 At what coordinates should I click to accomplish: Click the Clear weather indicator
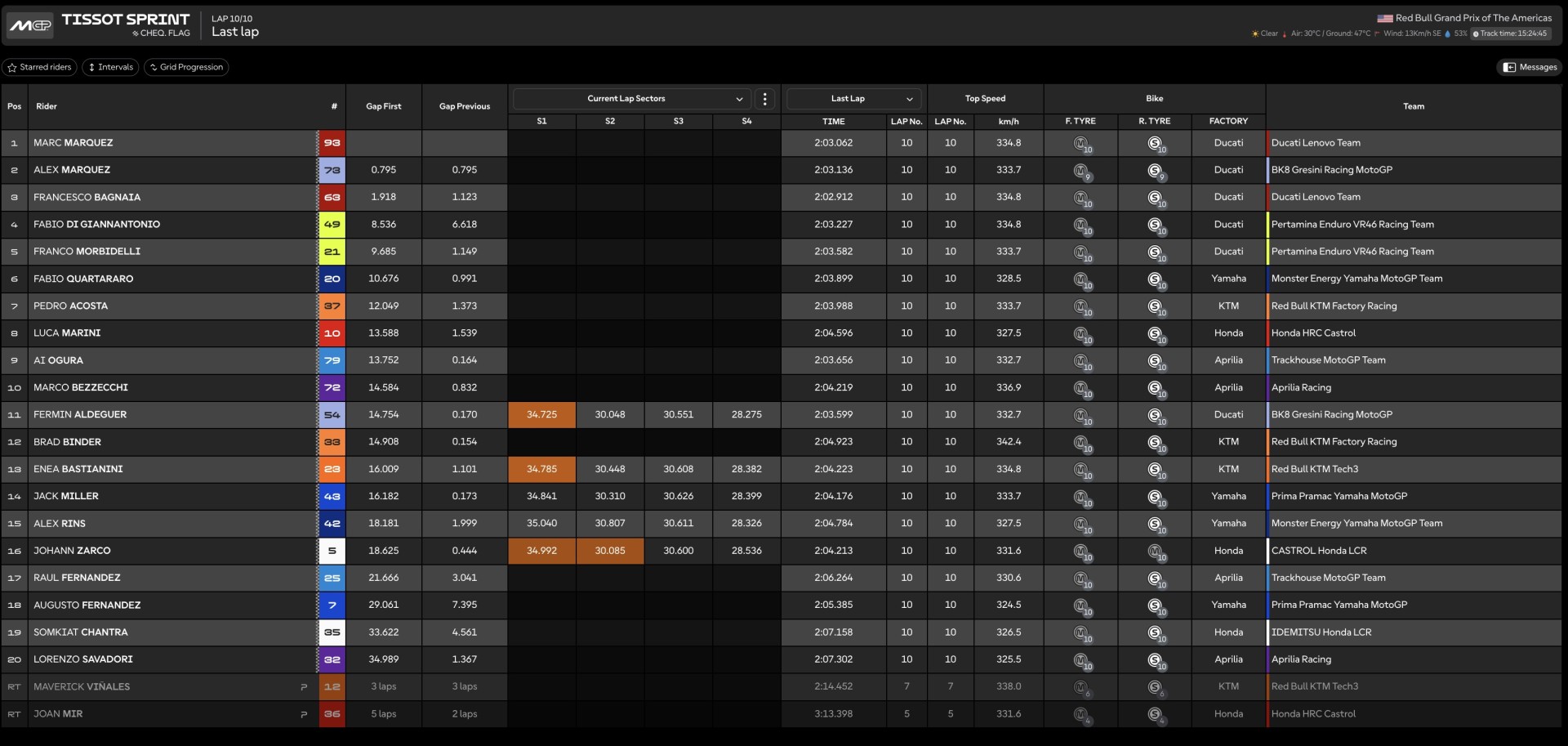1265,34
